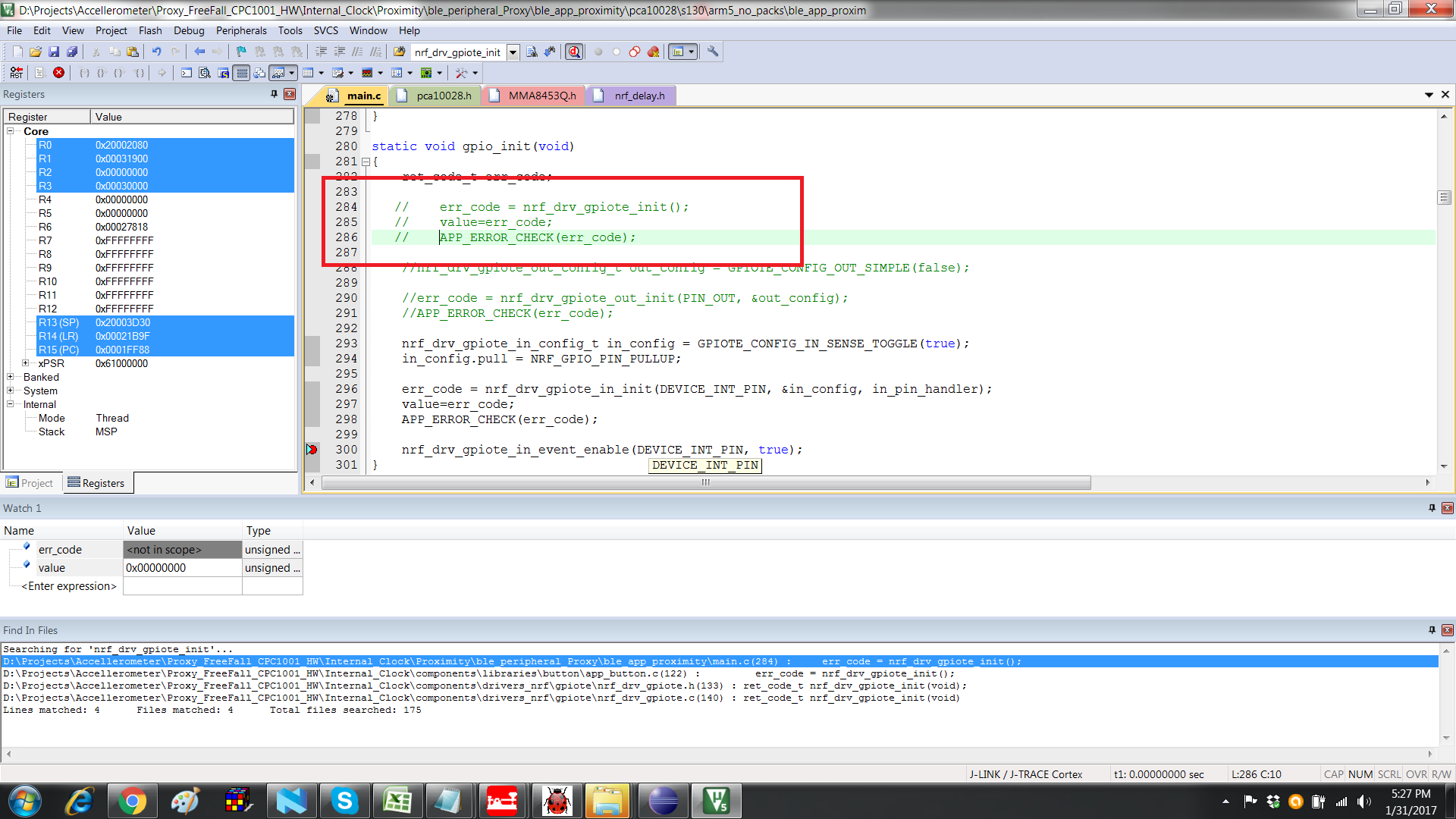The image size is (1456, 819).
Task: Open the editor tab list dropdown arrow
Action: [x=1429, y=95]
